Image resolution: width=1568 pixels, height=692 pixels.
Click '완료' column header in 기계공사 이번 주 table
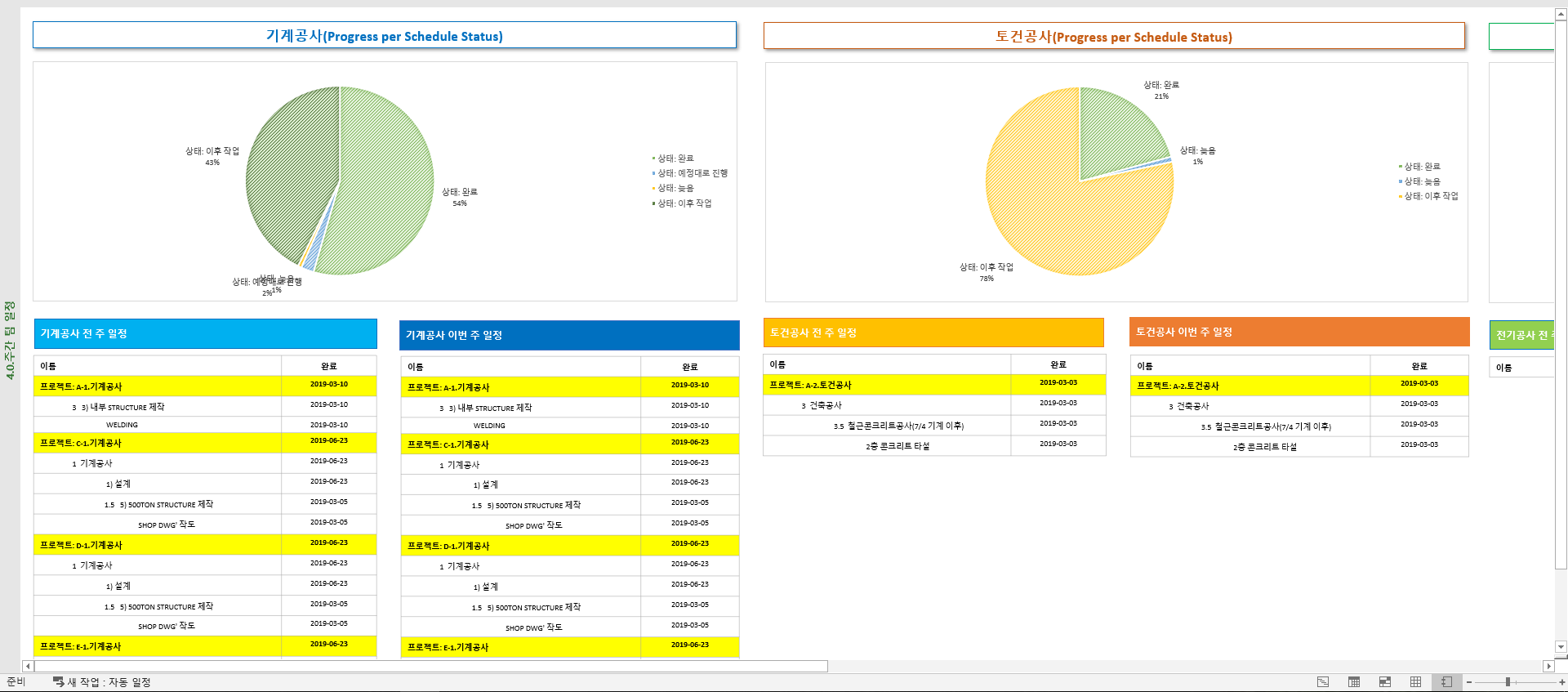click(690, 367)
